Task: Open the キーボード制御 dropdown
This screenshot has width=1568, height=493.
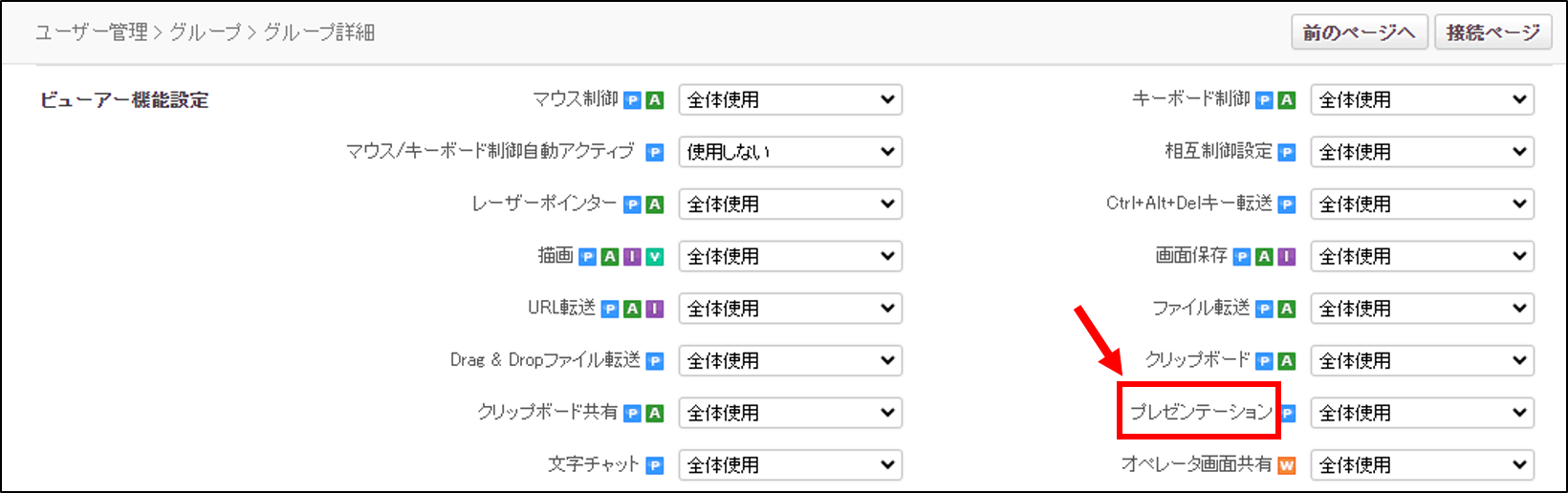Action: point(1423,99)
